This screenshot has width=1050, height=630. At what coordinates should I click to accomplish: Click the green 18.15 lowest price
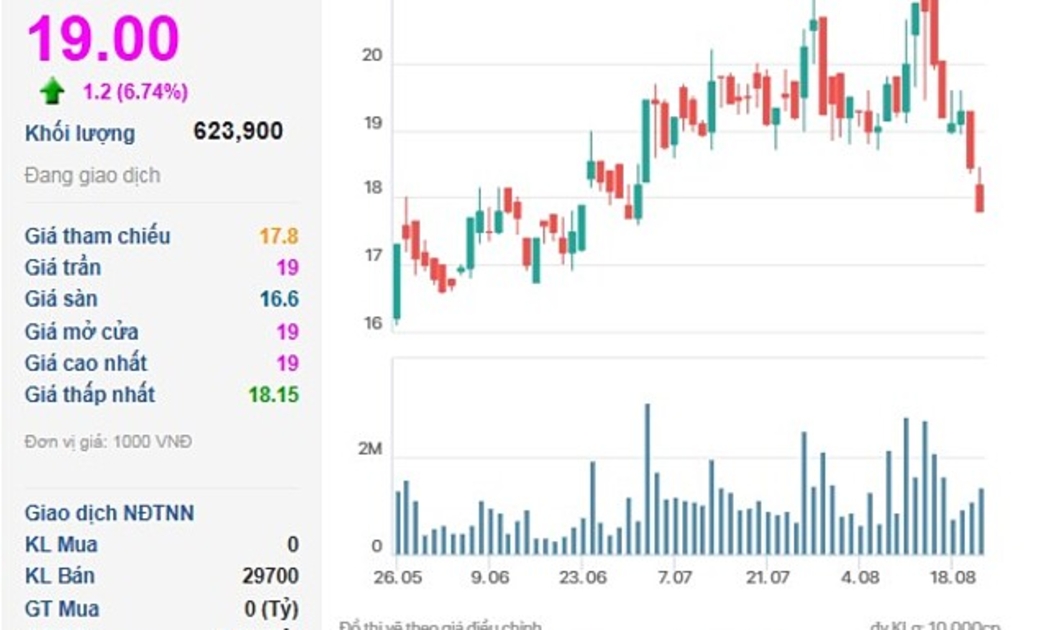pyautogui.click(x=273, y=394)
